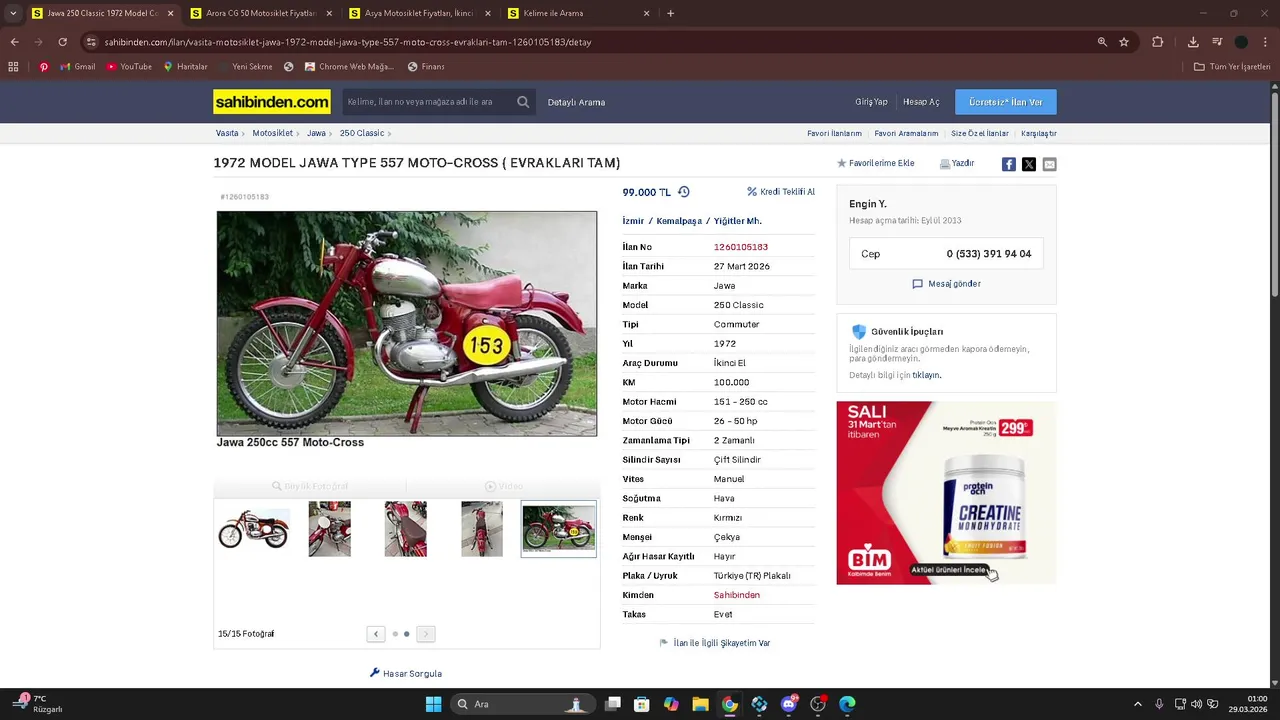Open Pinterest bookmark
Screen dimensions: 1280x720
click(x=44, y=67)
